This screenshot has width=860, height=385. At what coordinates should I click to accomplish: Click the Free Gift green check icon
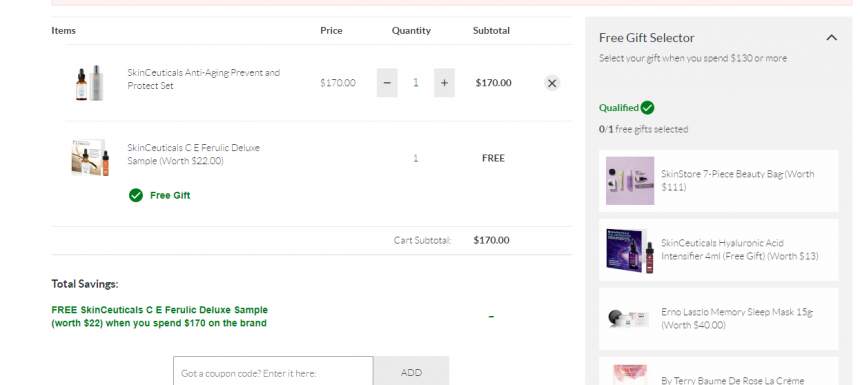coord(135,195)
